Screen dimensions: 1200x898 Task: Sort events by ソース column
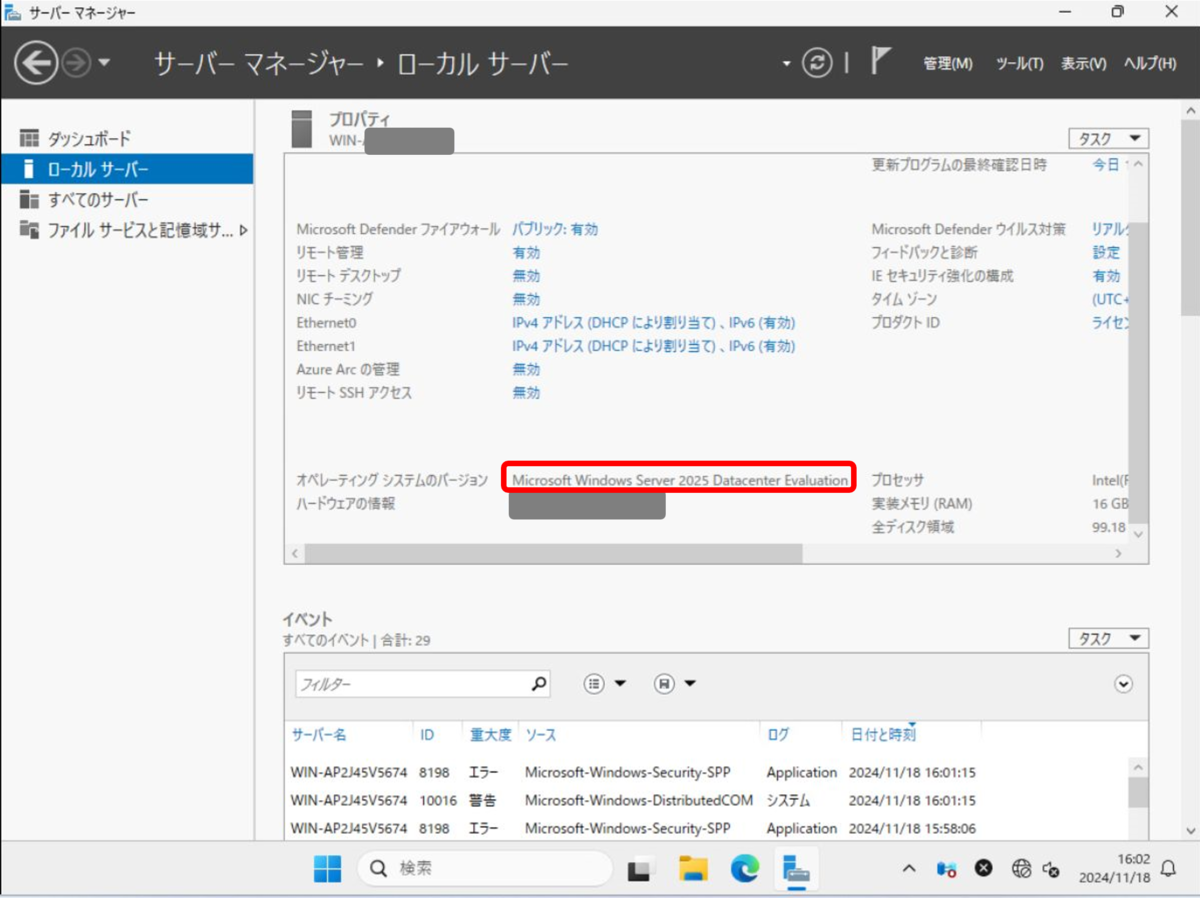(541, 734)
